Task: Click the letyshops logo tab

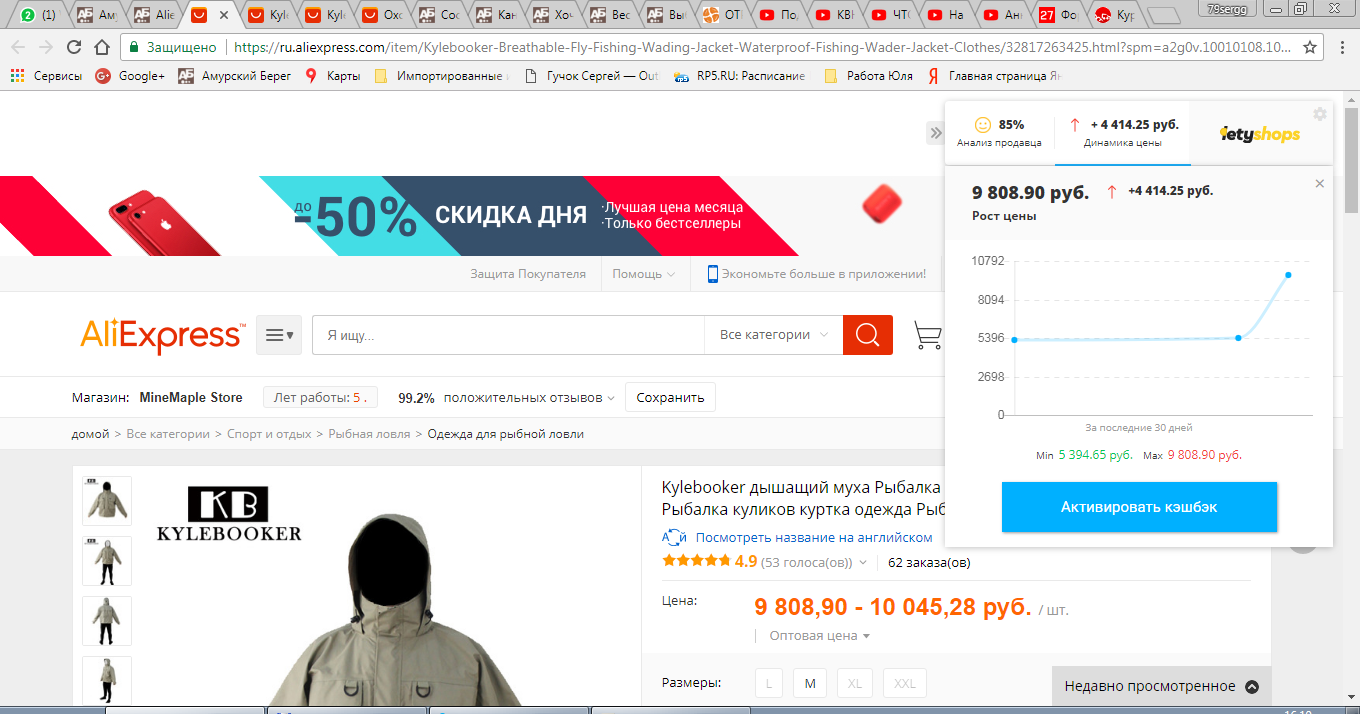Action: 1260,133
